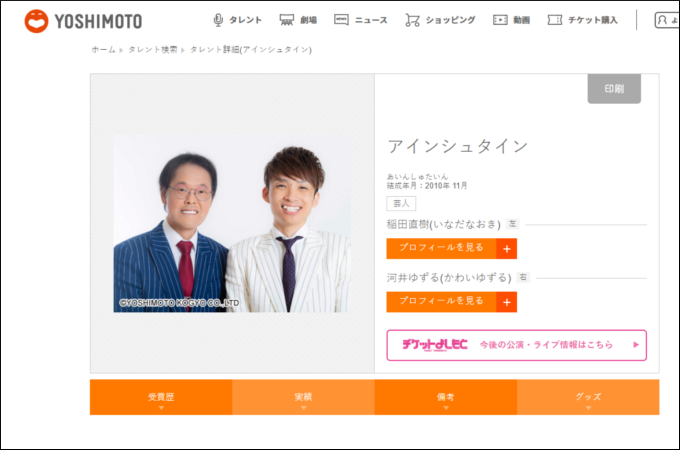Click タレント詳細(アインシュタイン) breadcrumb text
Image resolution: width=680 pixels, height=450 pixels.
(251, 49)
